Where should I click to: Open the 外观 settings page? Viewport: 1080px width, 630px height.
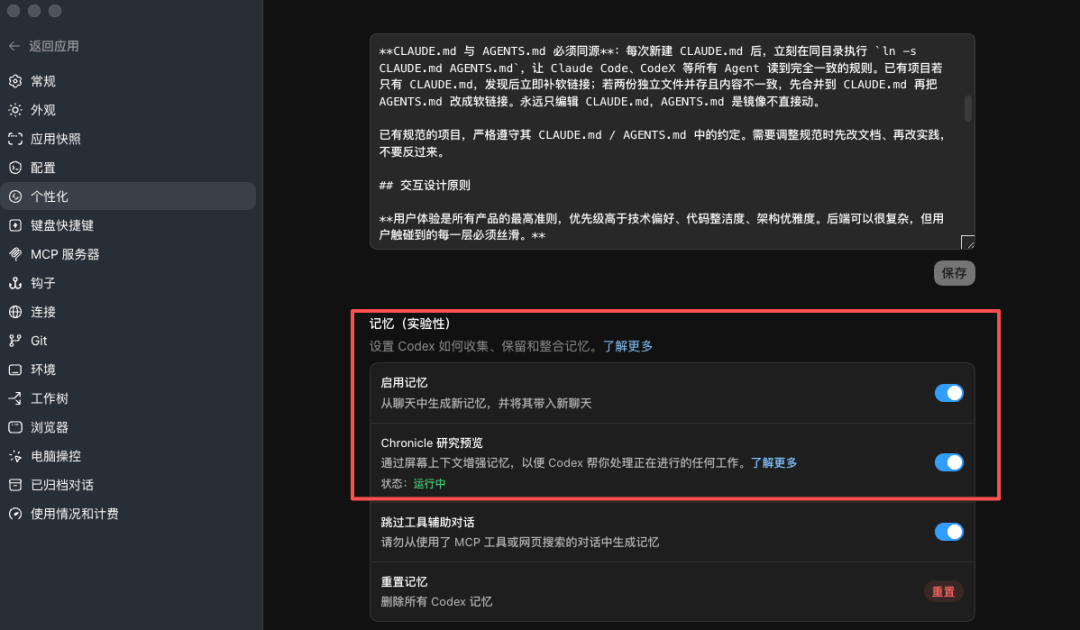pos(128,110)
